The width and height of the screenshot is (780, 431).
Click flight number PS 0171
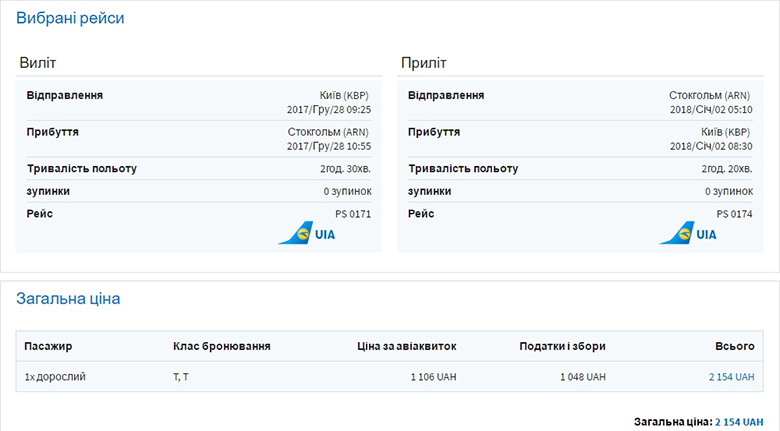click(x=352, y=214)
